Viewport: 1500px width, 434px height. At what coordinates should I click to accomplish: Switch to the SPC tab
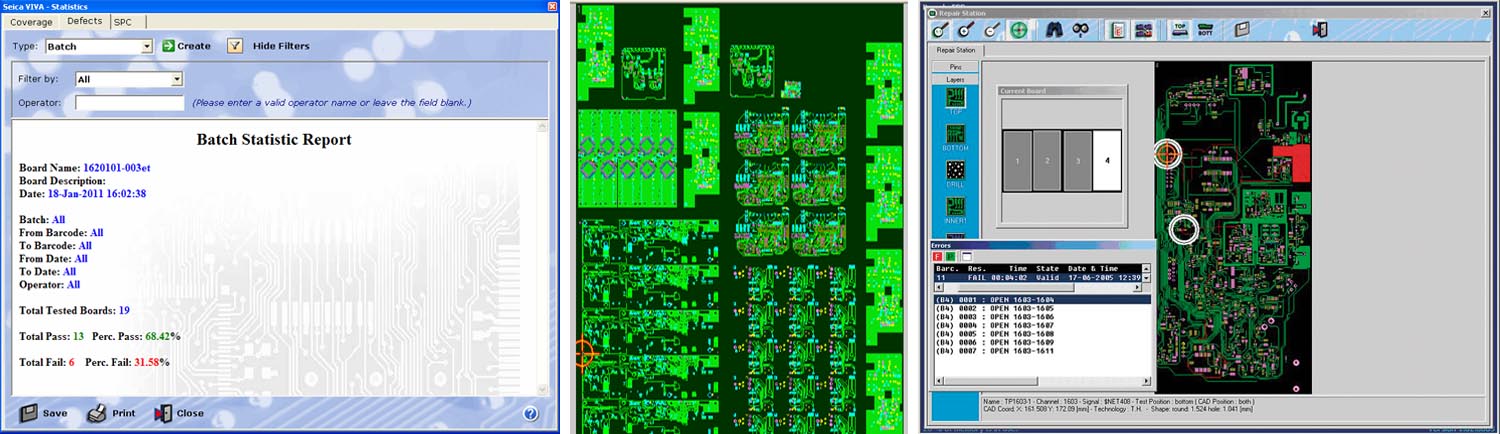pyautogui.click(x=122, y=21)
